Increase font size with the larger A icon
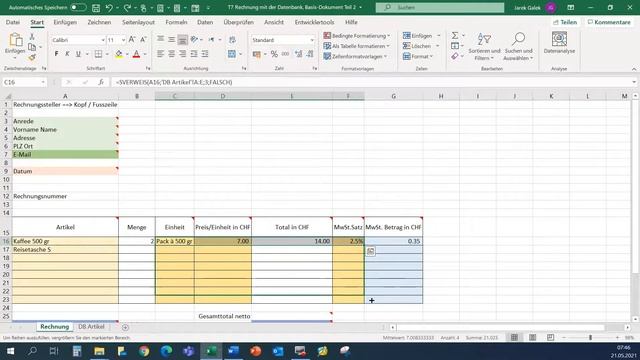The width and height of the screenshot is (640, 360). [x=132, y=40]
